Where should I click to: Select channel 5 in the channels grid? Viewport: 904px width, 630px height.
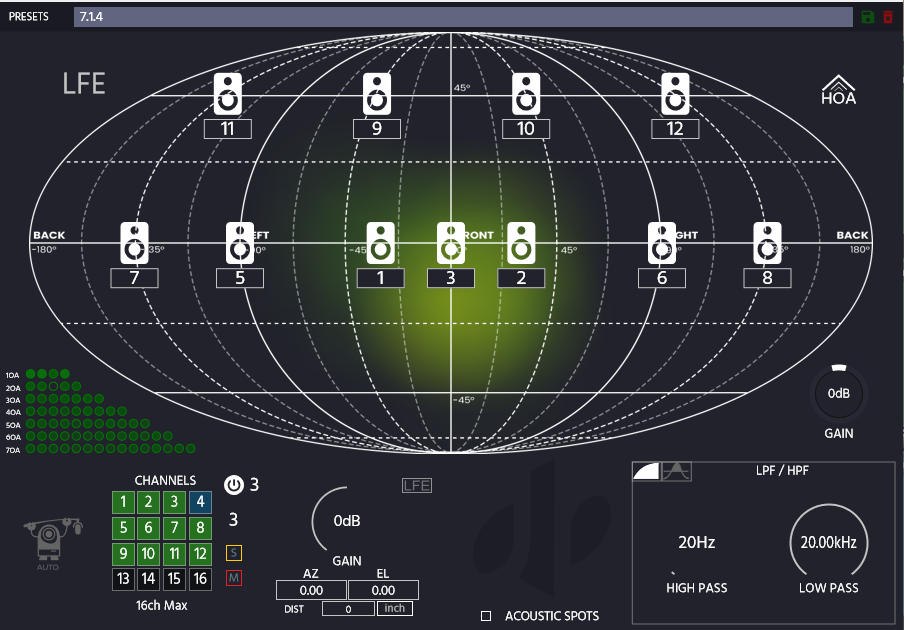tap(123, 528)
